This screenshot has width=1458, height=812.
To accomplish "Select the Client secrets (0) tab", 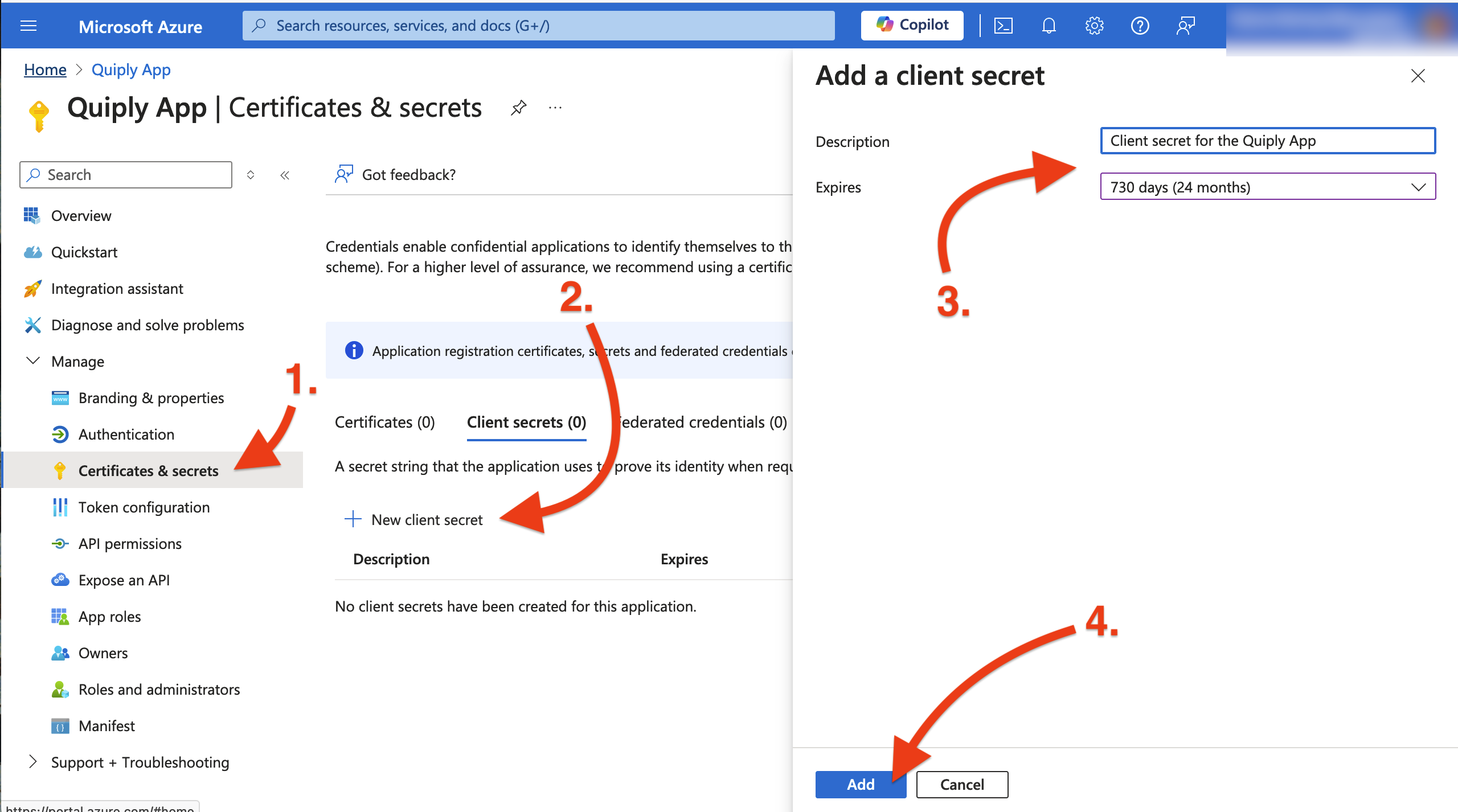I will pos(526,422).
